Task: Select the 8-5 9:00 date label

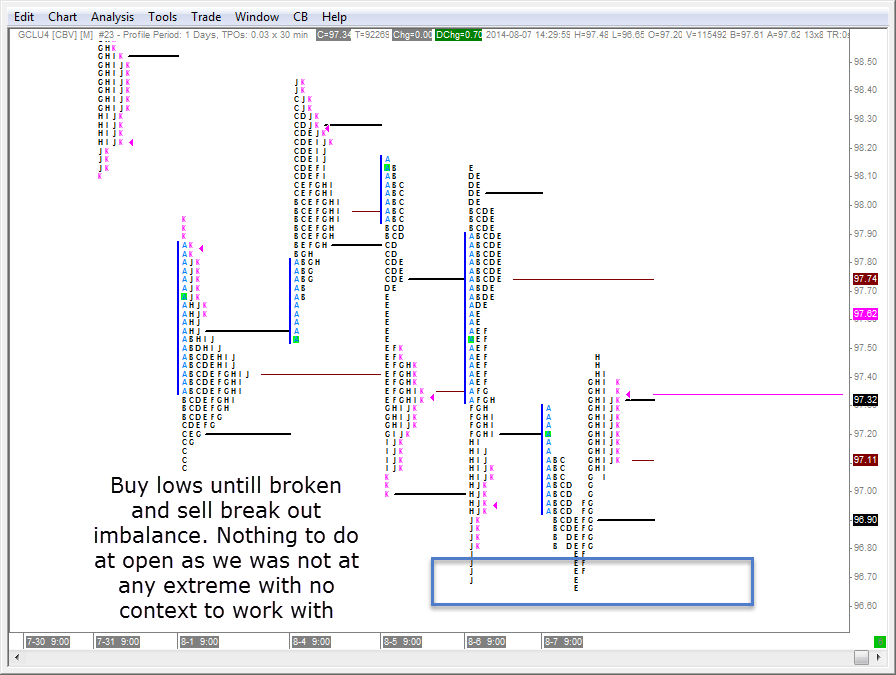Action: pos(402,641)
